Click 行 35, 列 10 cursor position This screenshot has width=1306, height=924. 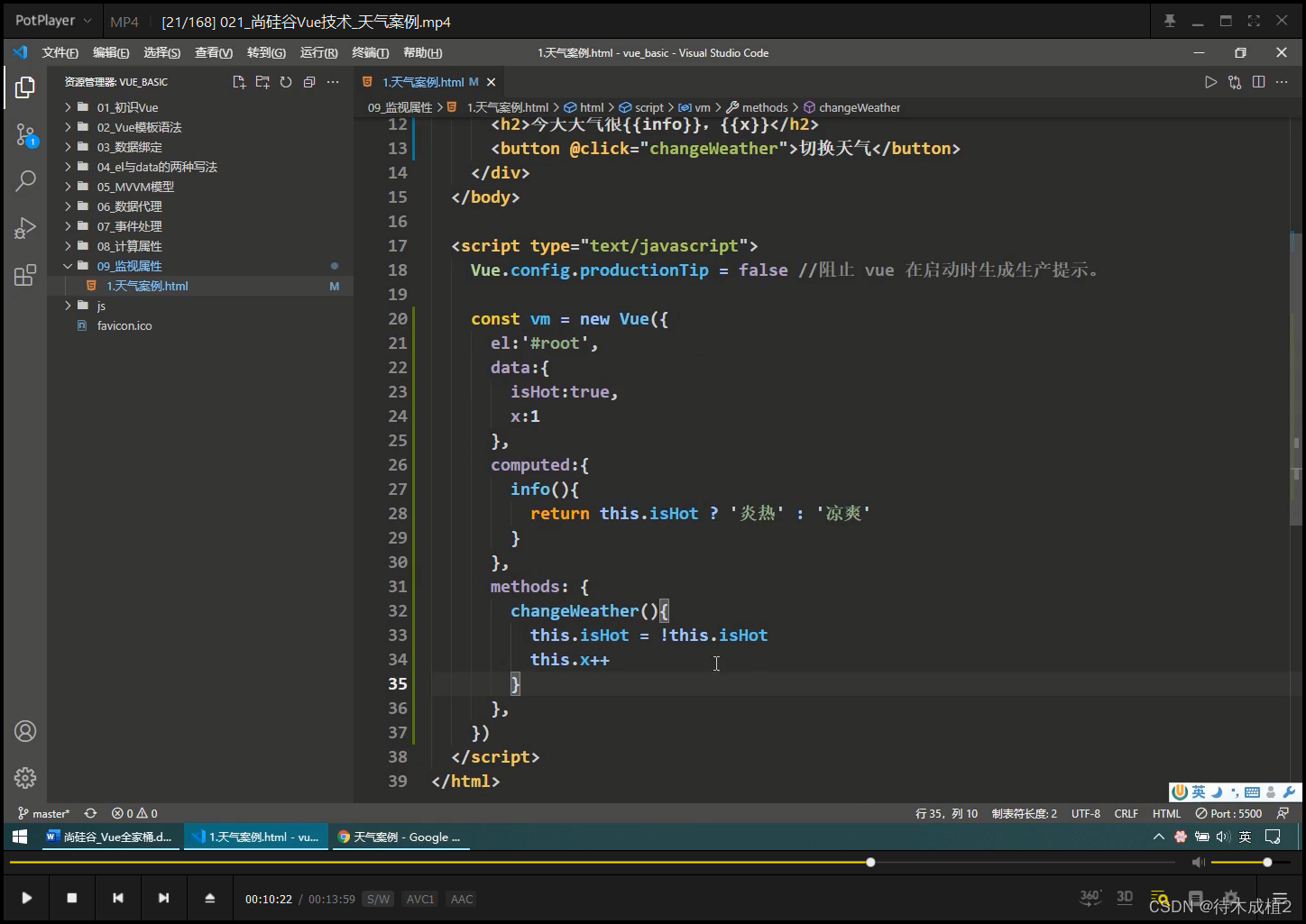947,813
